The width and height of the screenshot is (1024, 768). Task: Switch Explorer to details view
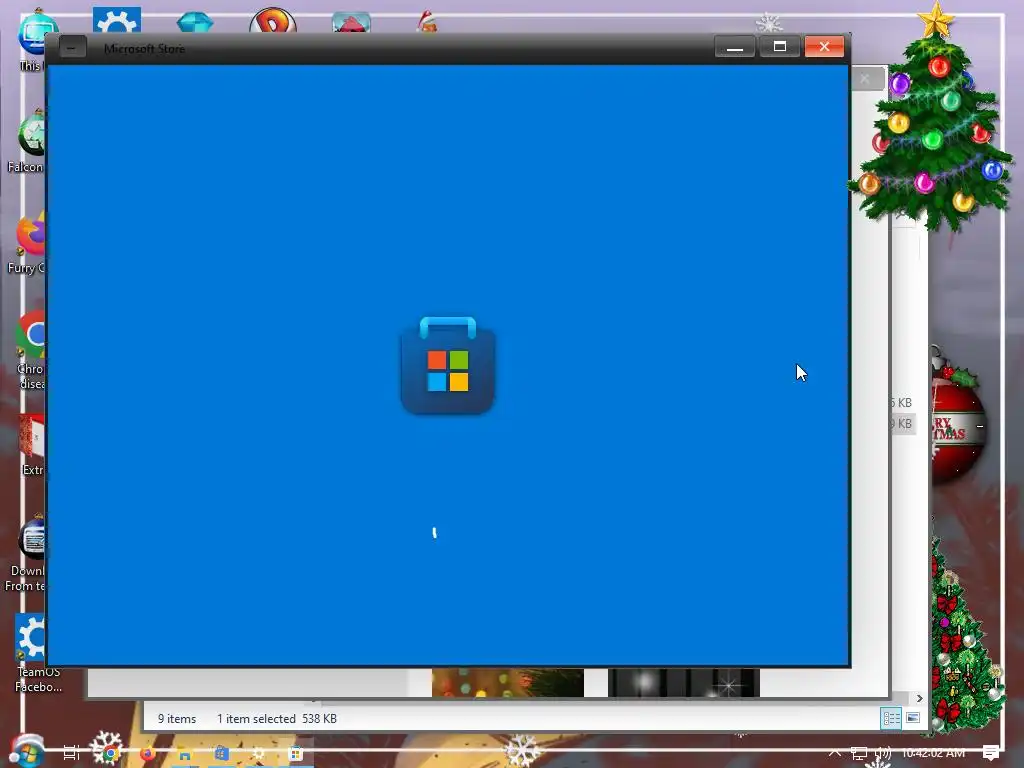pyautogui.click(x=891, y=718)
